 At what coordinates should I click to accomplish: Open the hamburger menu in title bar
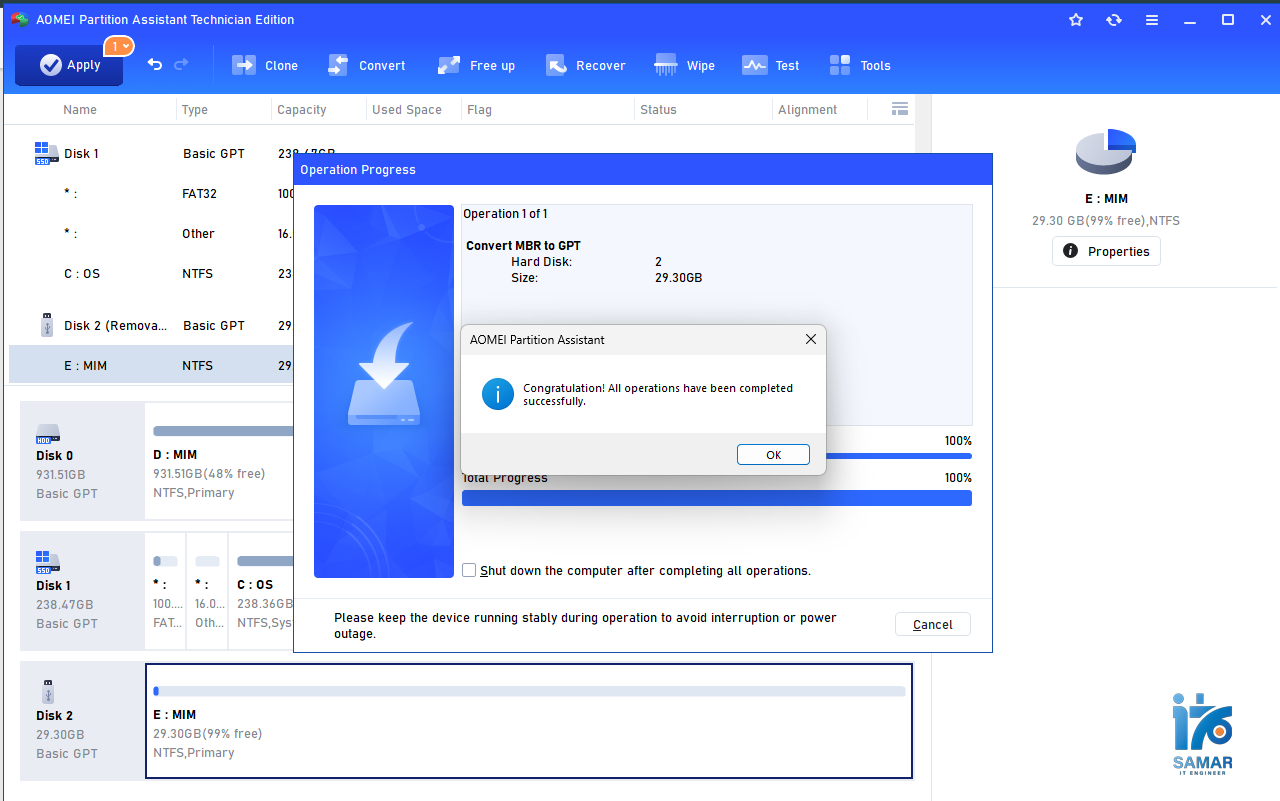click(x=1152, y=20)
